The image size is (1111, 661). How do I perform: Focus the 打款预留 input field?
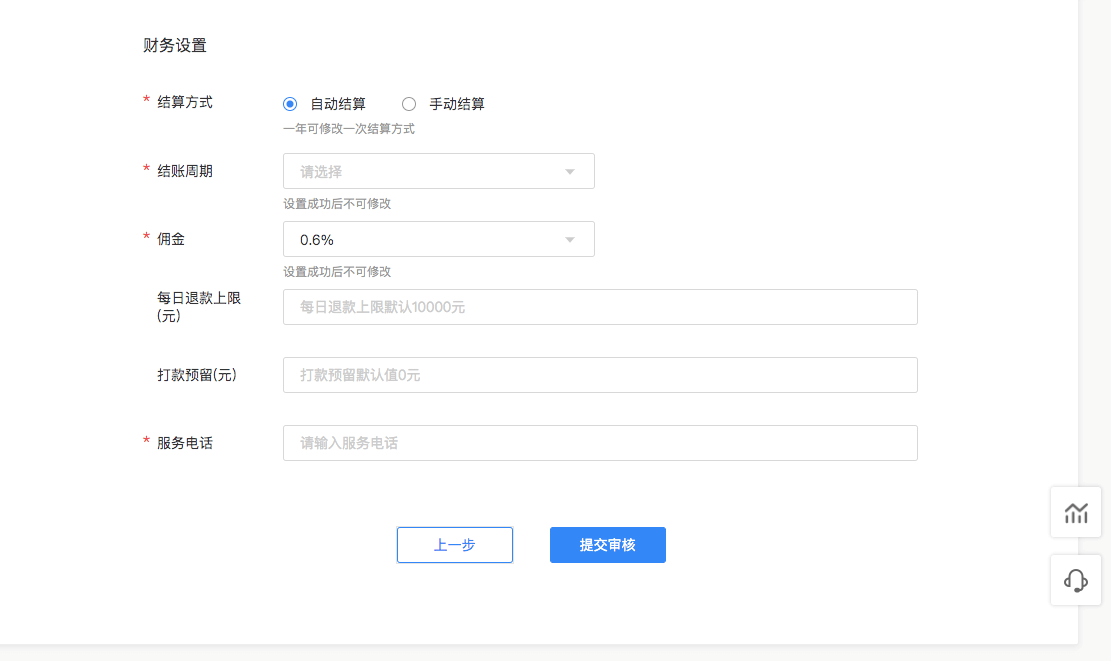pos(600,374)
